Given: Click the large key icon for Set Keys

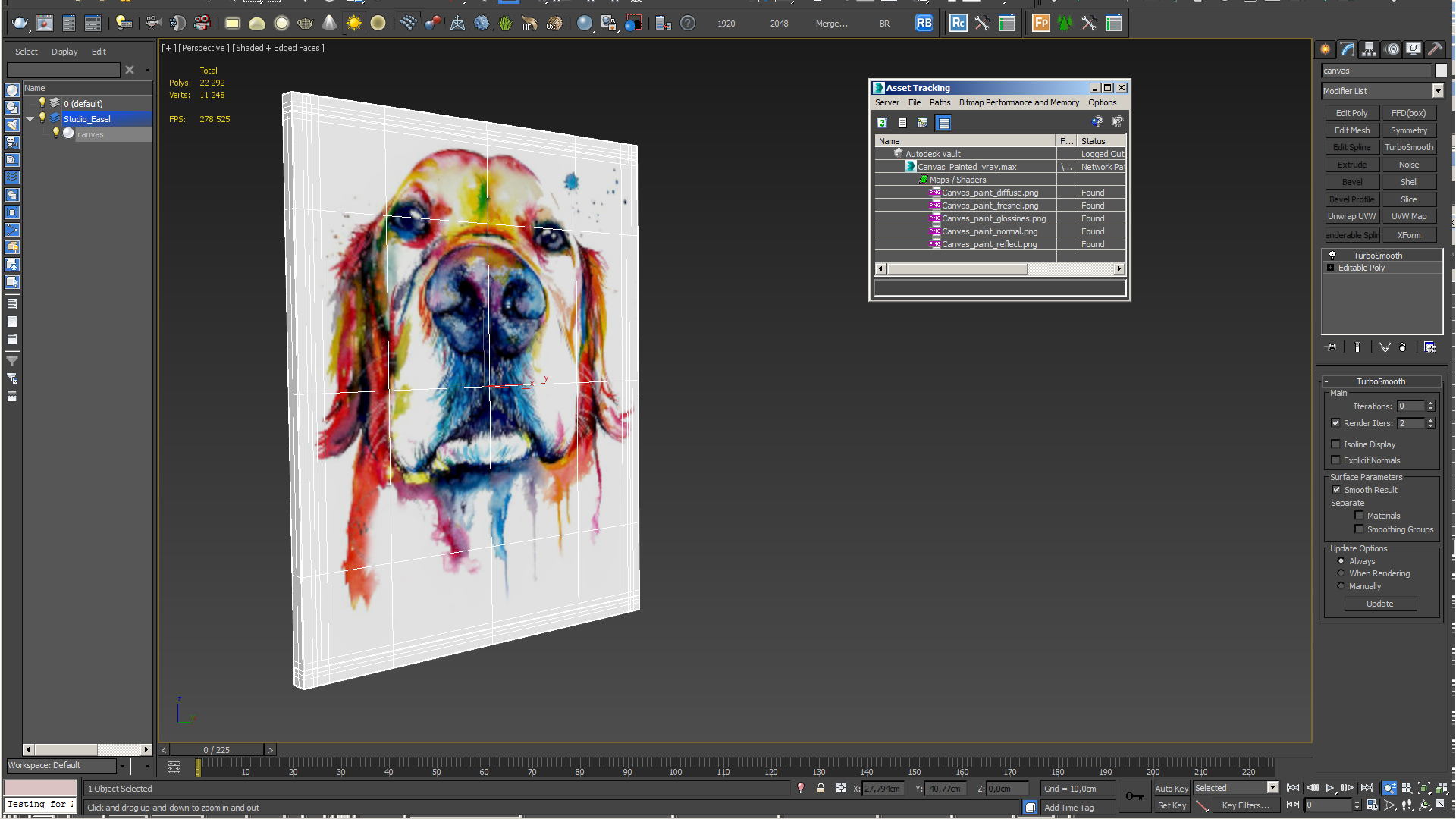Looking at the screenshot, I should coord(1135,796).
